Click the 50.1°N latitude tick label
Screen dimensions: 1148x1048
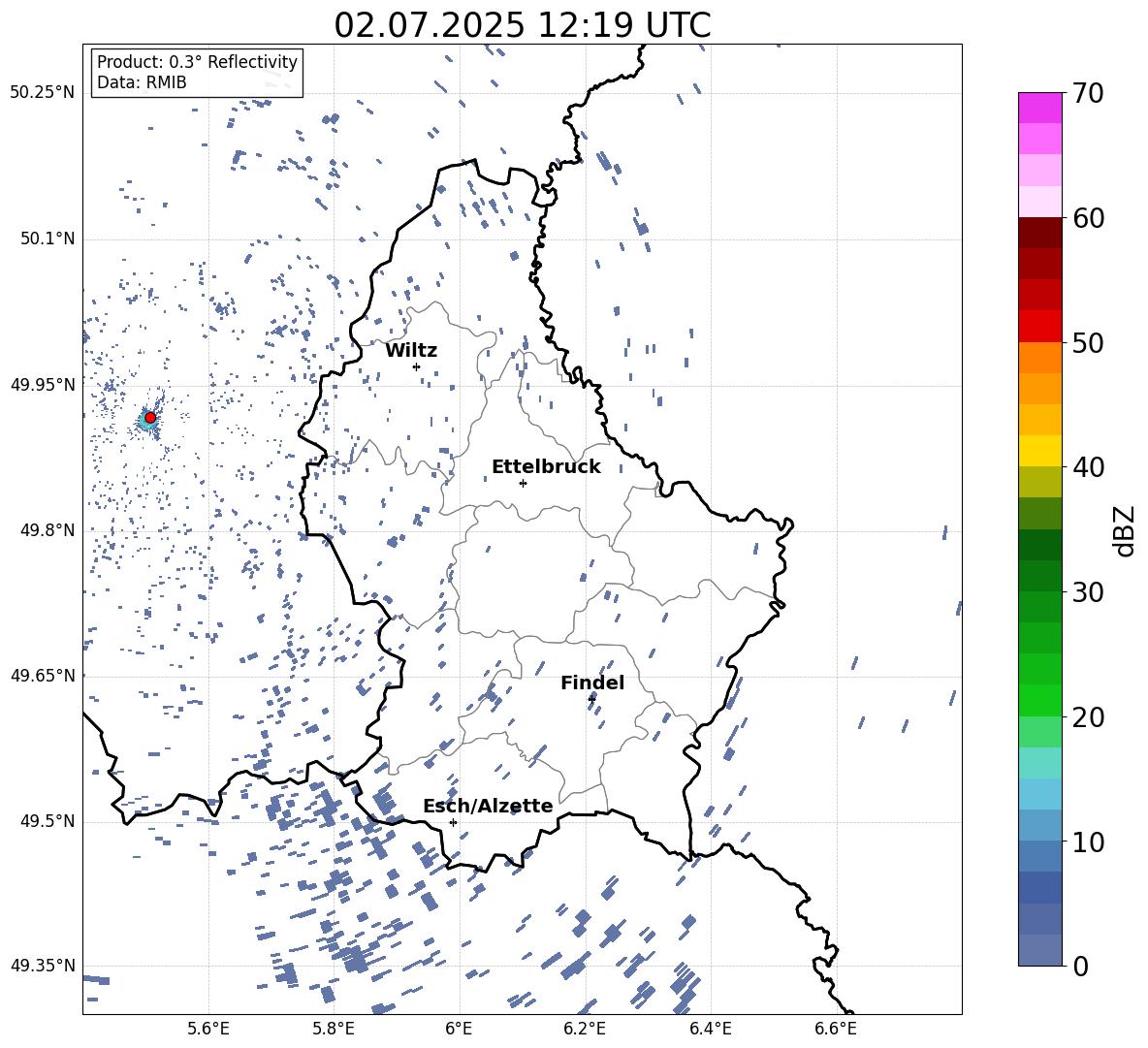tap(48, 239)
